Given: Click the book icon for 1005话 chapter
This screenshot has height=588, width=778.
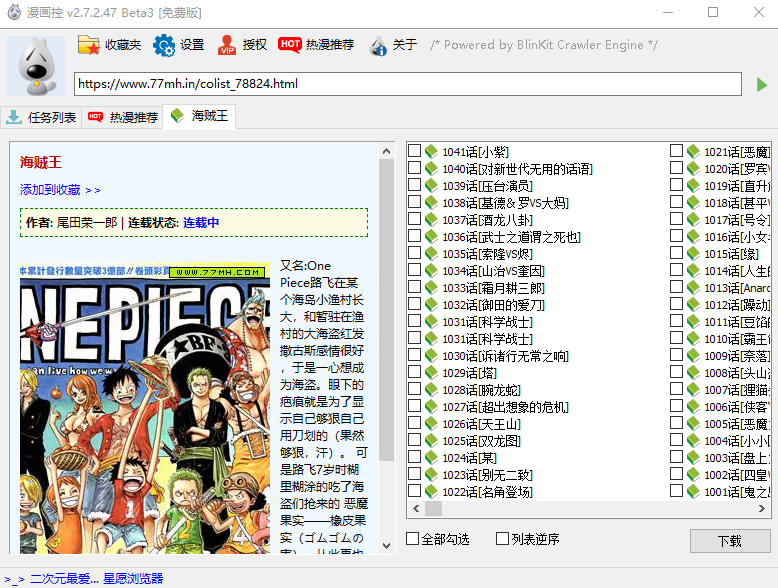Looking at the screenshot, I should point(693,423).
